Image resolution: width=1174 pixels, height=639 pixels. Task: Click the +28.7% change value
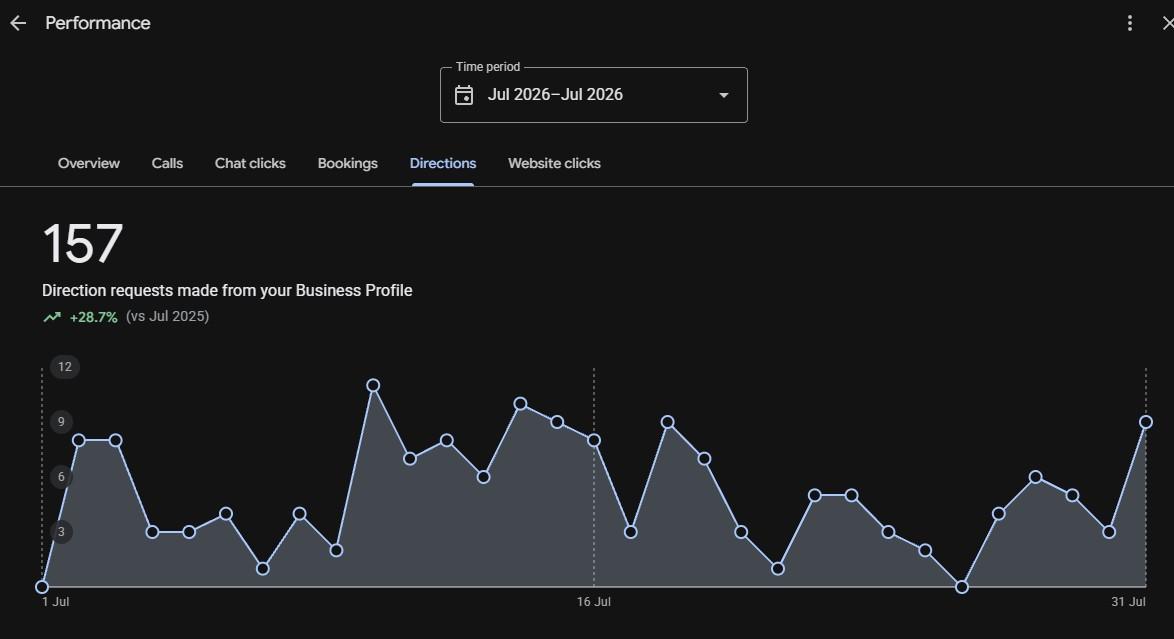[x=94, y=317]
